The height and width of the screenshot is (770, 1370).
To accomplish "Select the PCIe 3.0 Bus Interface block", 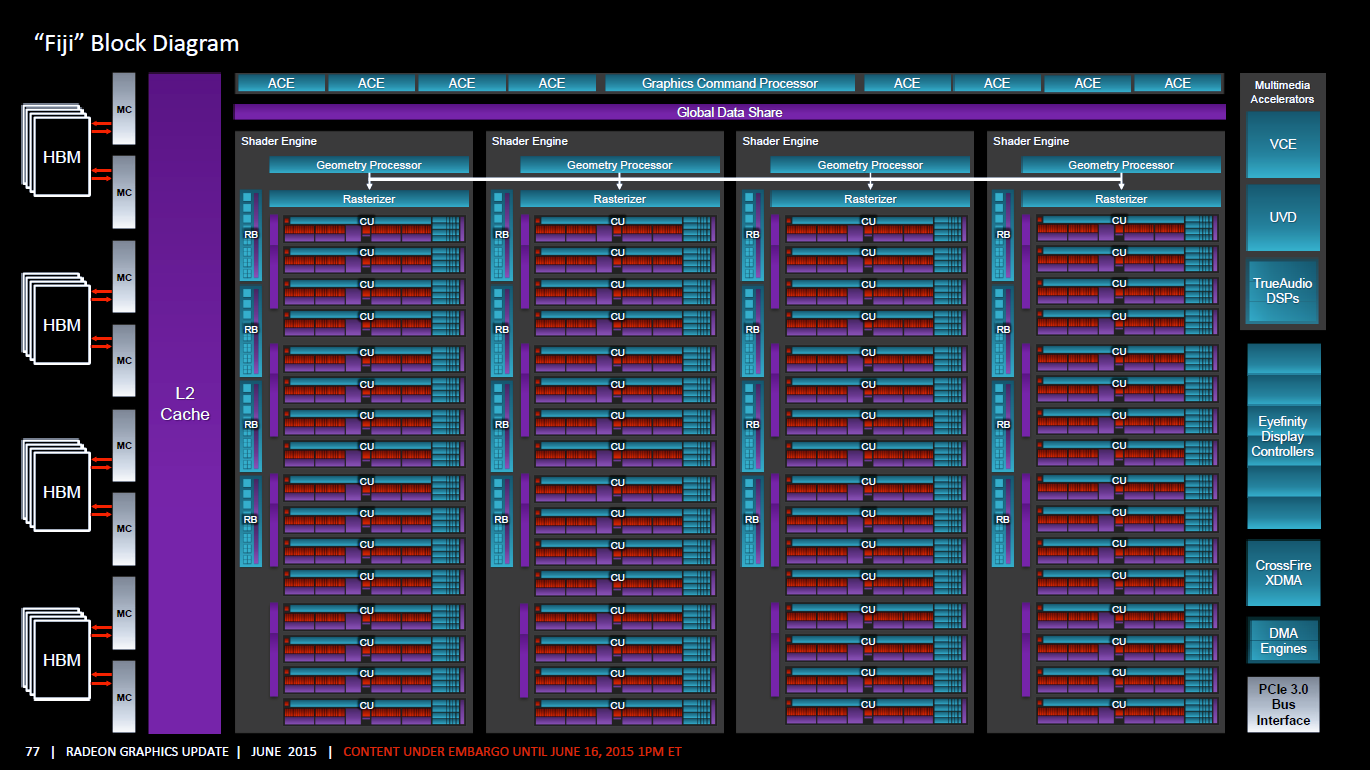I will coord(1283,705).
